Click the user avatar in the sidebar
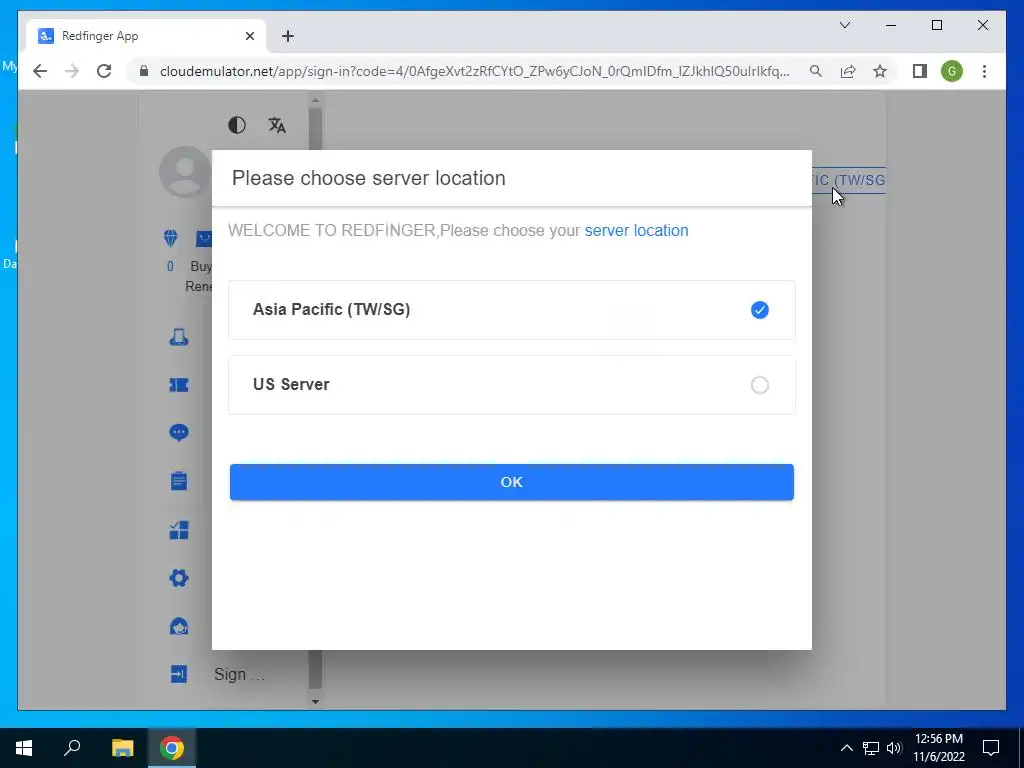This screenshot has height=768, width=1024. (185, 171)
